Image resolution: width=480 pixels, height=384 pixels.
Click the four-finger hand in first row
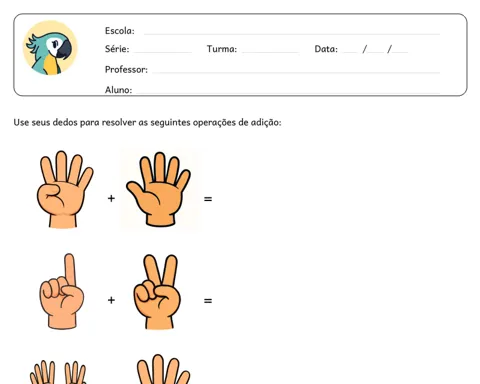64,189
